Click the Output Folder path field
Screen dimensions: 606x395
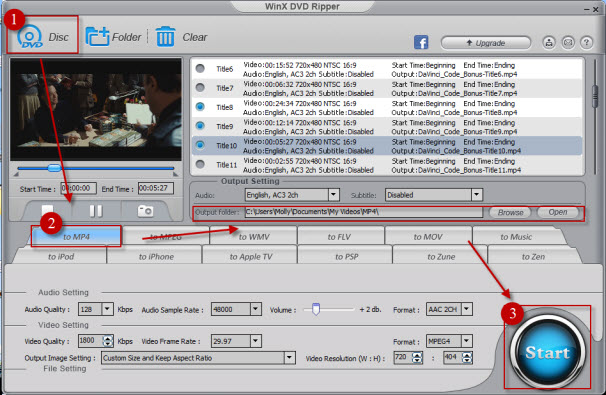click(x=364, y=212)
